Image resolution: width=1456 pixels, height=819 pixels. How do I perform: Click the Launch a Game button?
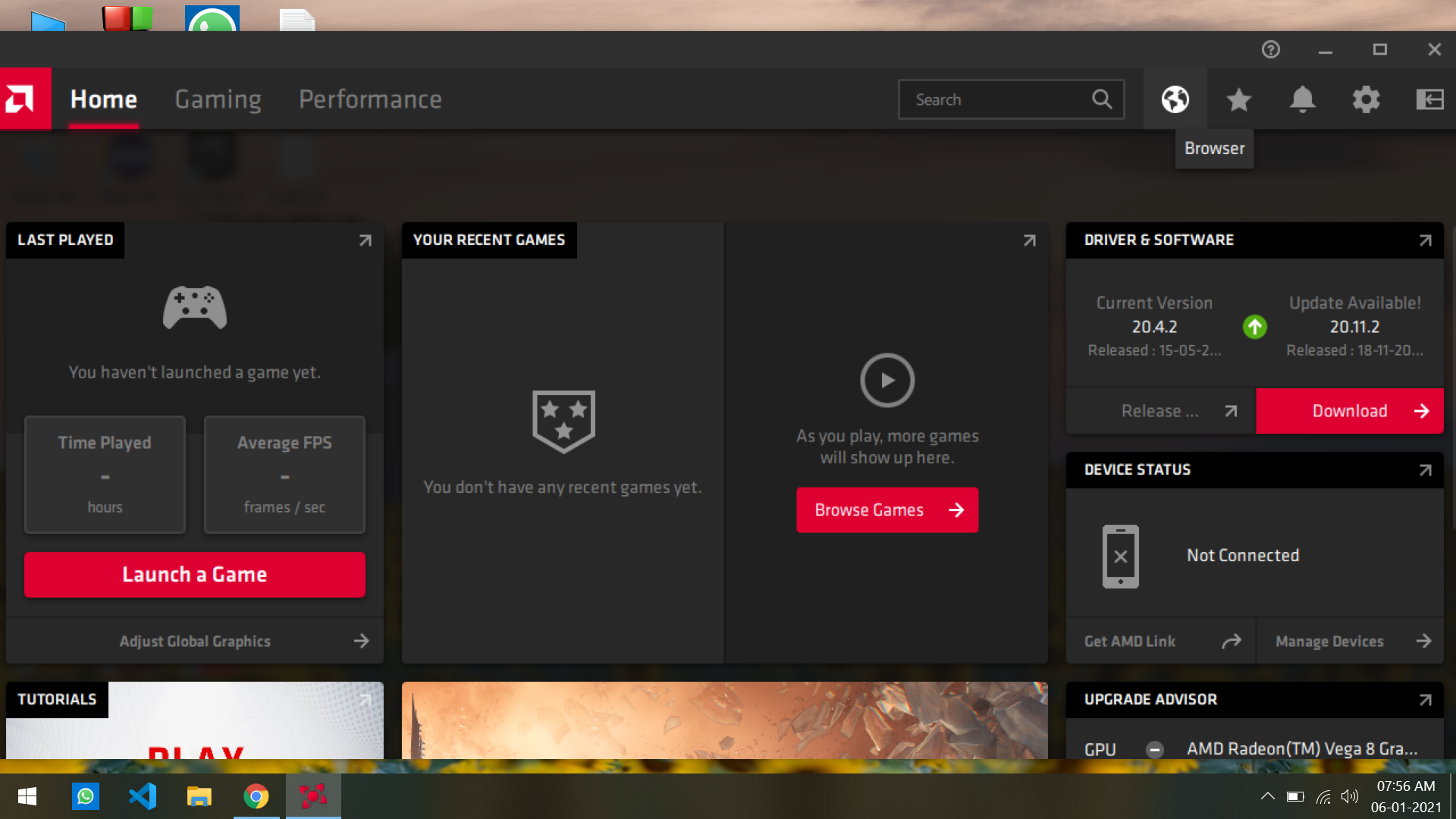pos(195,575)
